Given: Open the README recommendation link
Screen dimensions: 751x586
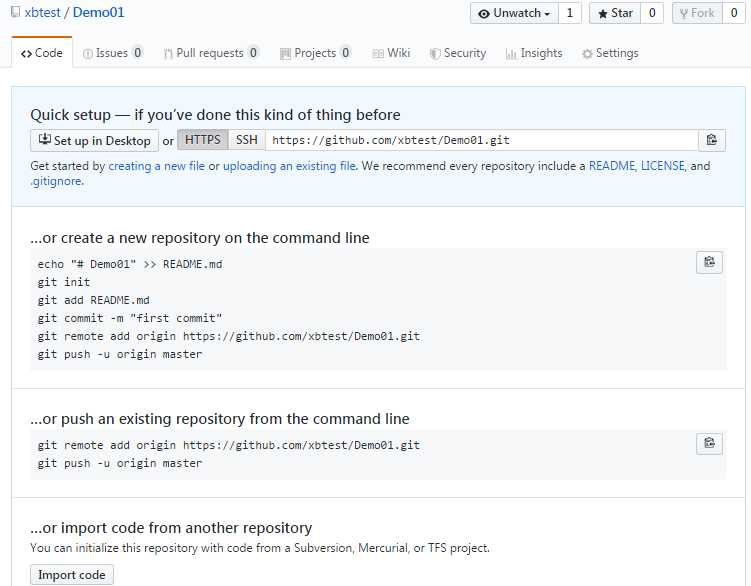Looking at the screenshot, I should 612,166.
